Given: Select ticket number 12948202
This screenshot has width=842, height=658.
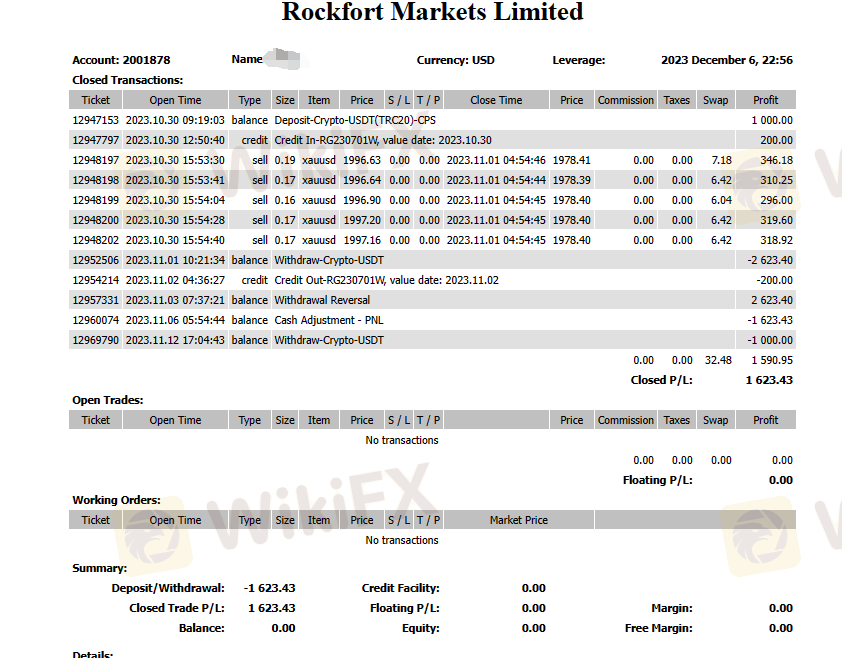Looking at the screenshot, I should (x=96, y=240).
